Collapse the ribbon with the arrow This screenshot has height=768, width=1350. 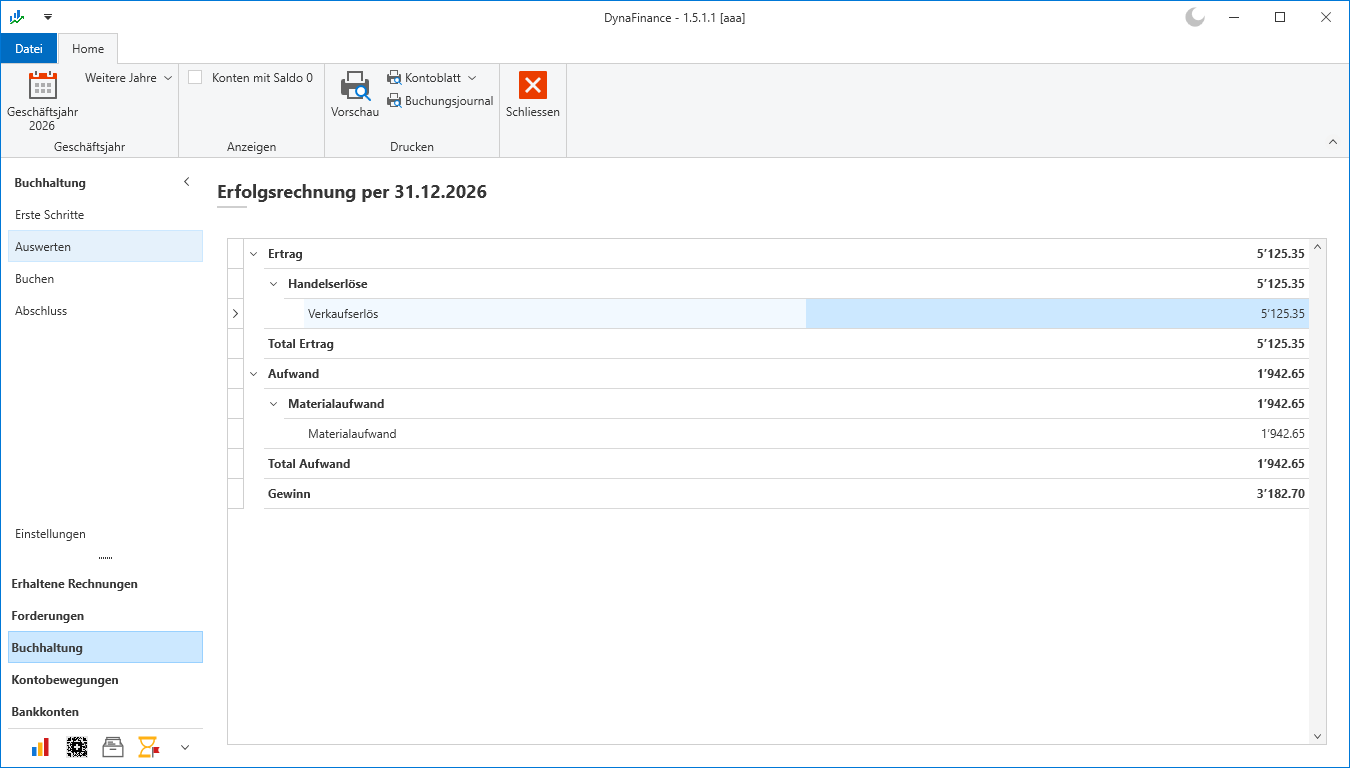click(x=1332, y=142)
